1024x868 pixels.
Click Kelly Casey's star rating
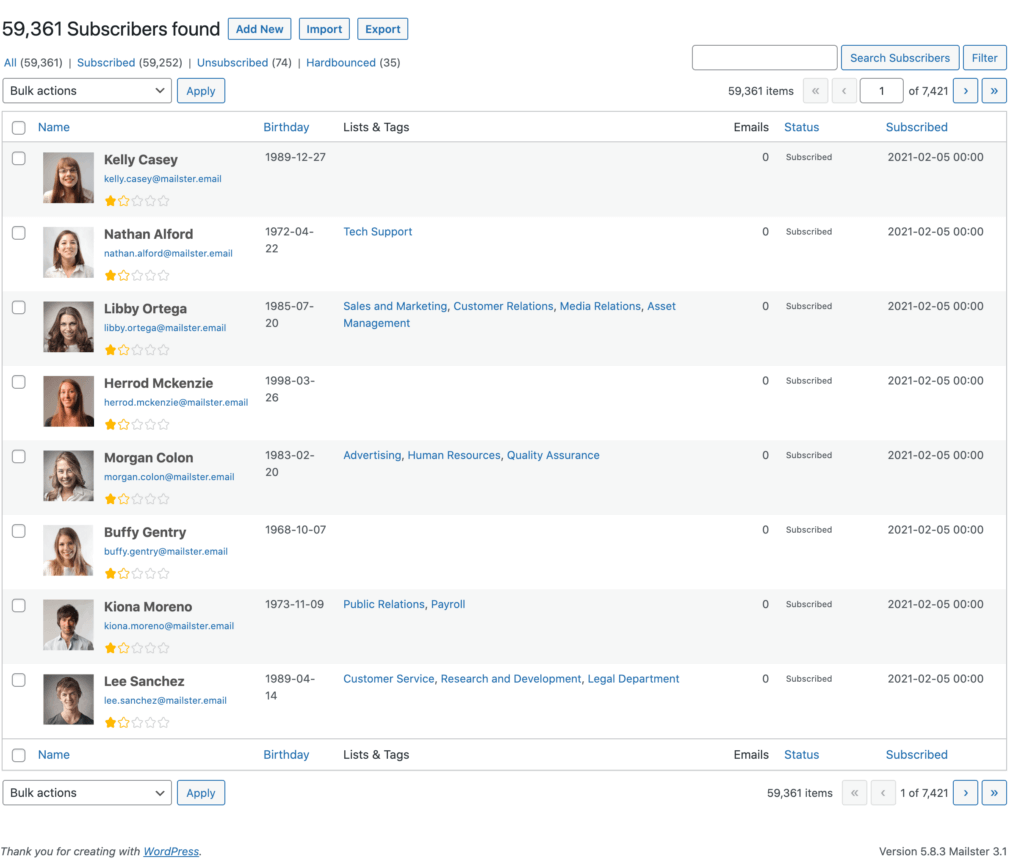(x=137, y=201)
